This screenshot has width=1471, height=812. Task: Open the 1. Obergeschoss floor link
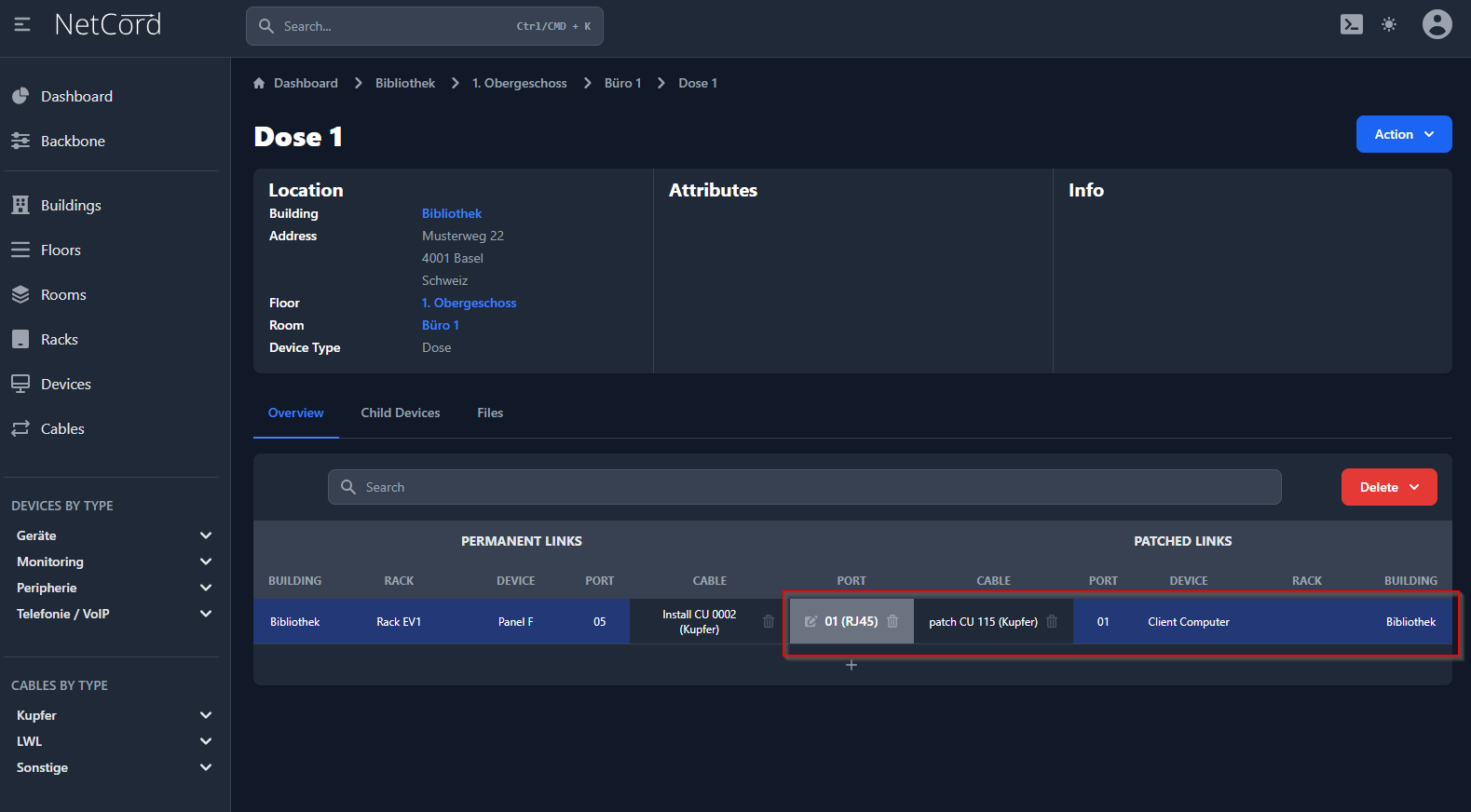pos(469,303)
